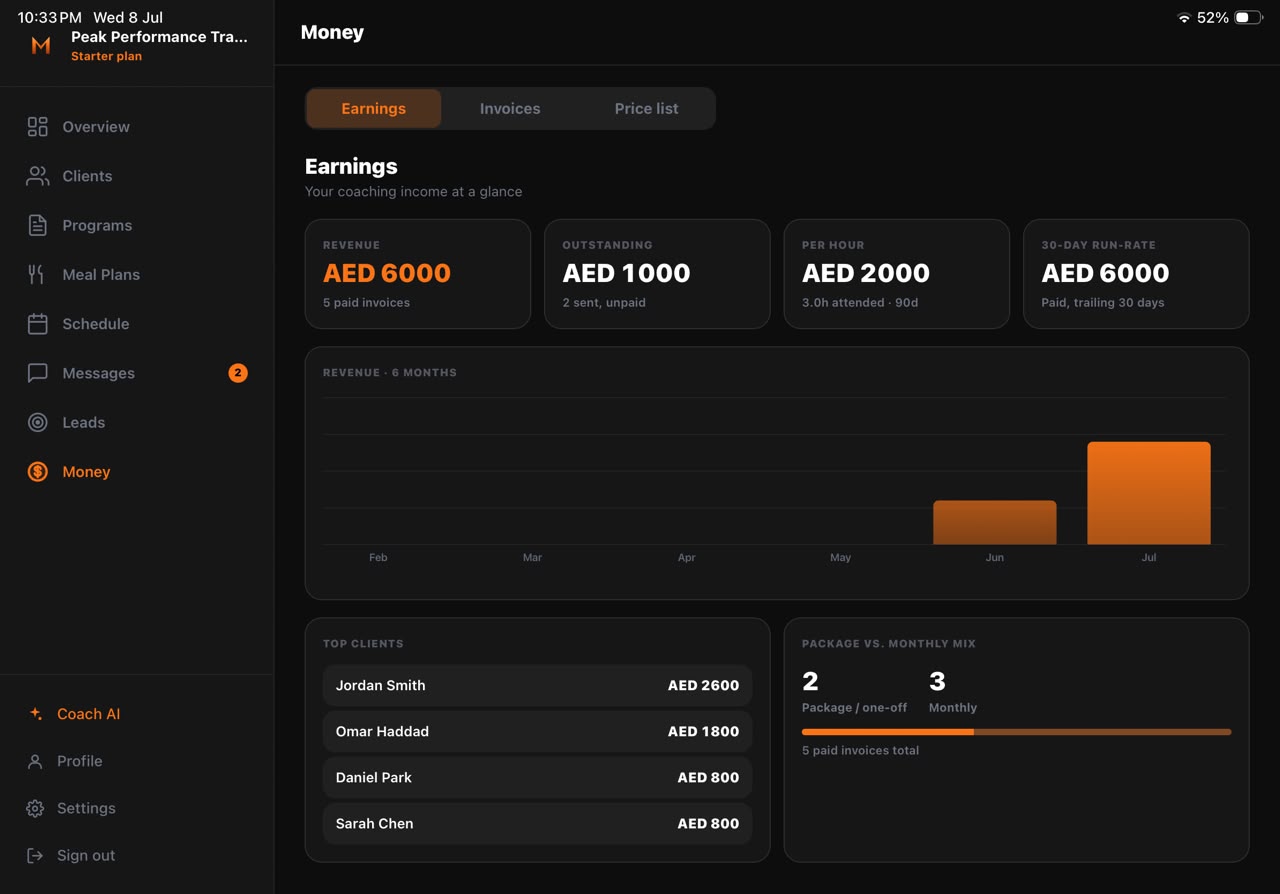Click the Apr axis label
This screenshot has height=894, width=1280.
[686, 558]
